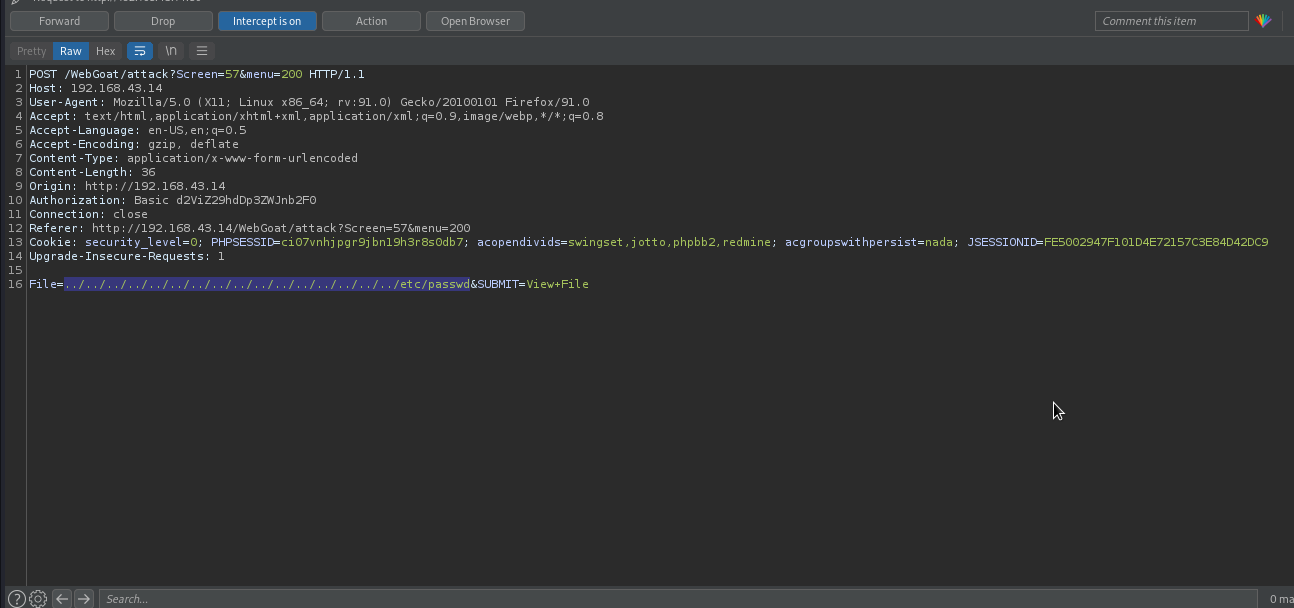Go to next search match arrow
This screenshot has width=1294, height=608.
[x=84, y=599]
